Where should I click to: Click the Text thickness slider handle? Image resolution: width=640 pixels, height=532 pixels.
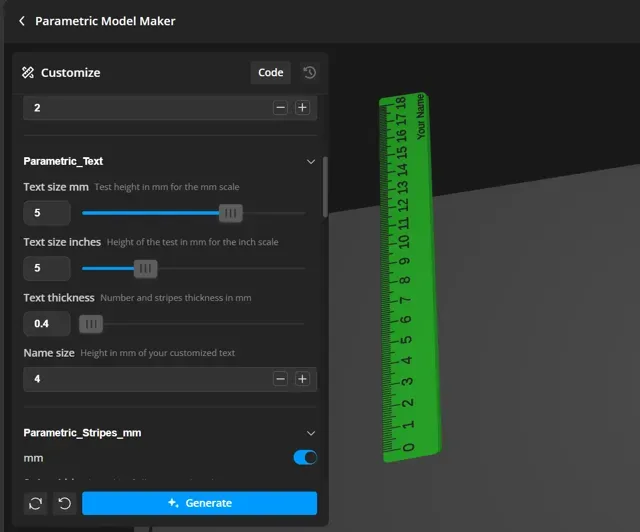click(91, 324)
